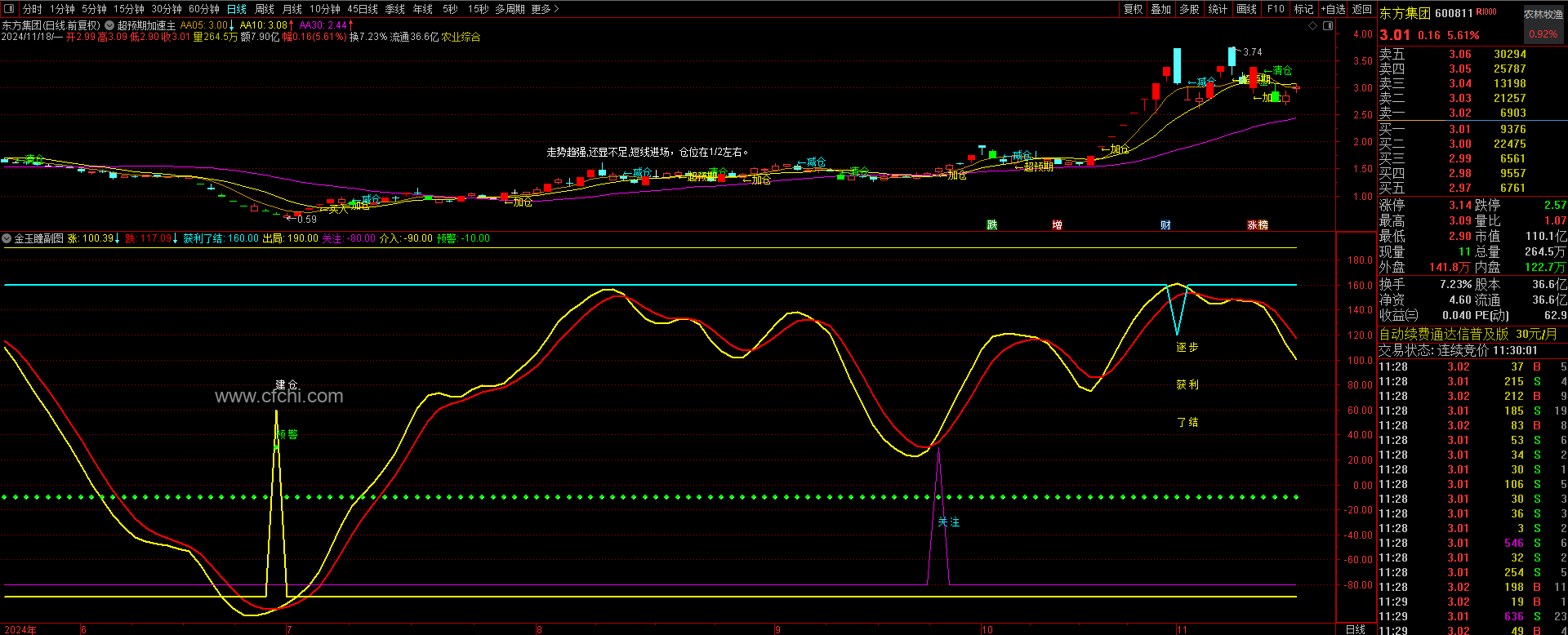Click the 日线 label at bottom right of chart
1568x635 pixels.
[x=1355, y=629]
